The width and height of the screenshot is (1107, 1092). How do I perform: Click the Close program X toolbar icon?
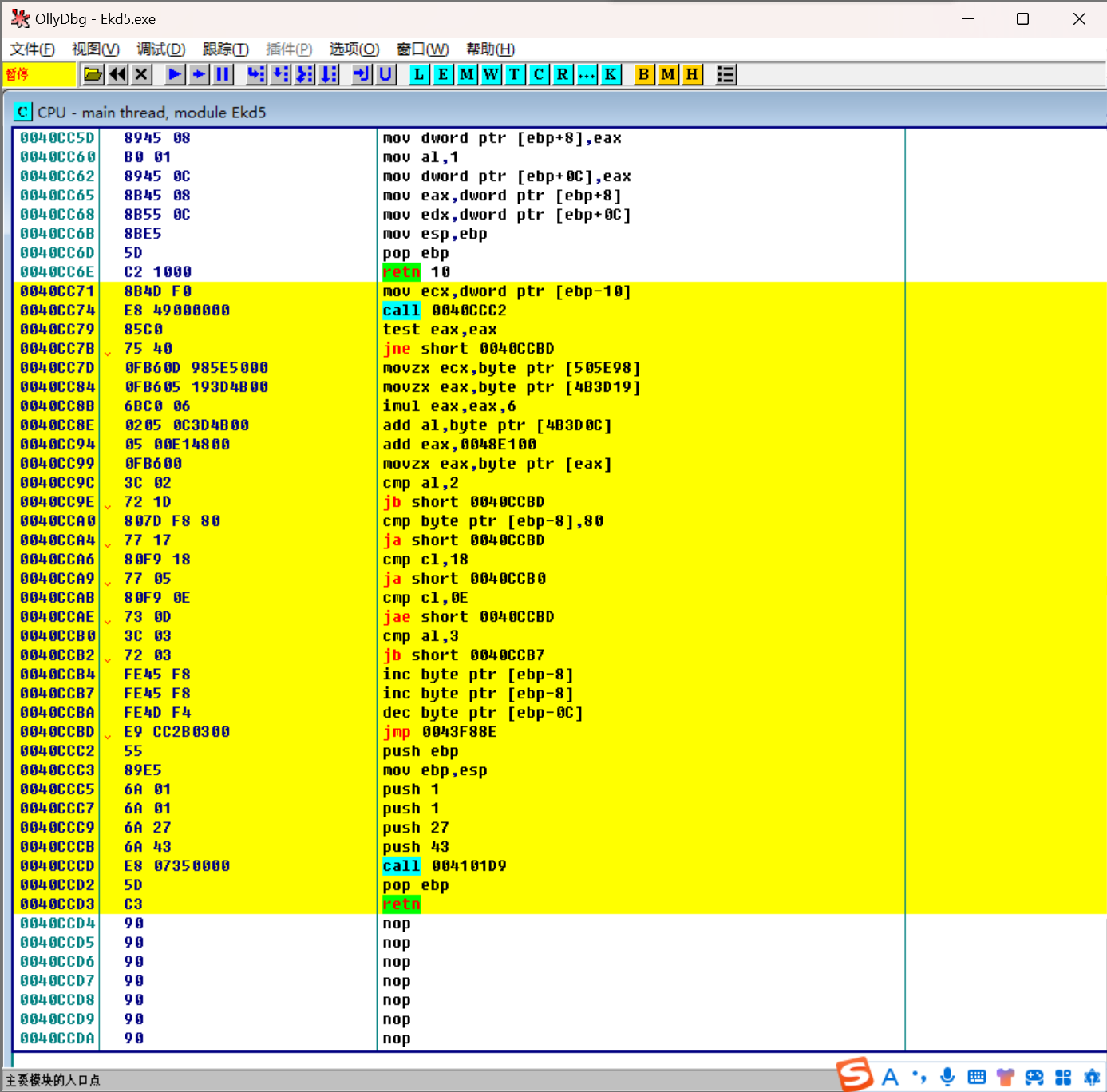(142, 75)
